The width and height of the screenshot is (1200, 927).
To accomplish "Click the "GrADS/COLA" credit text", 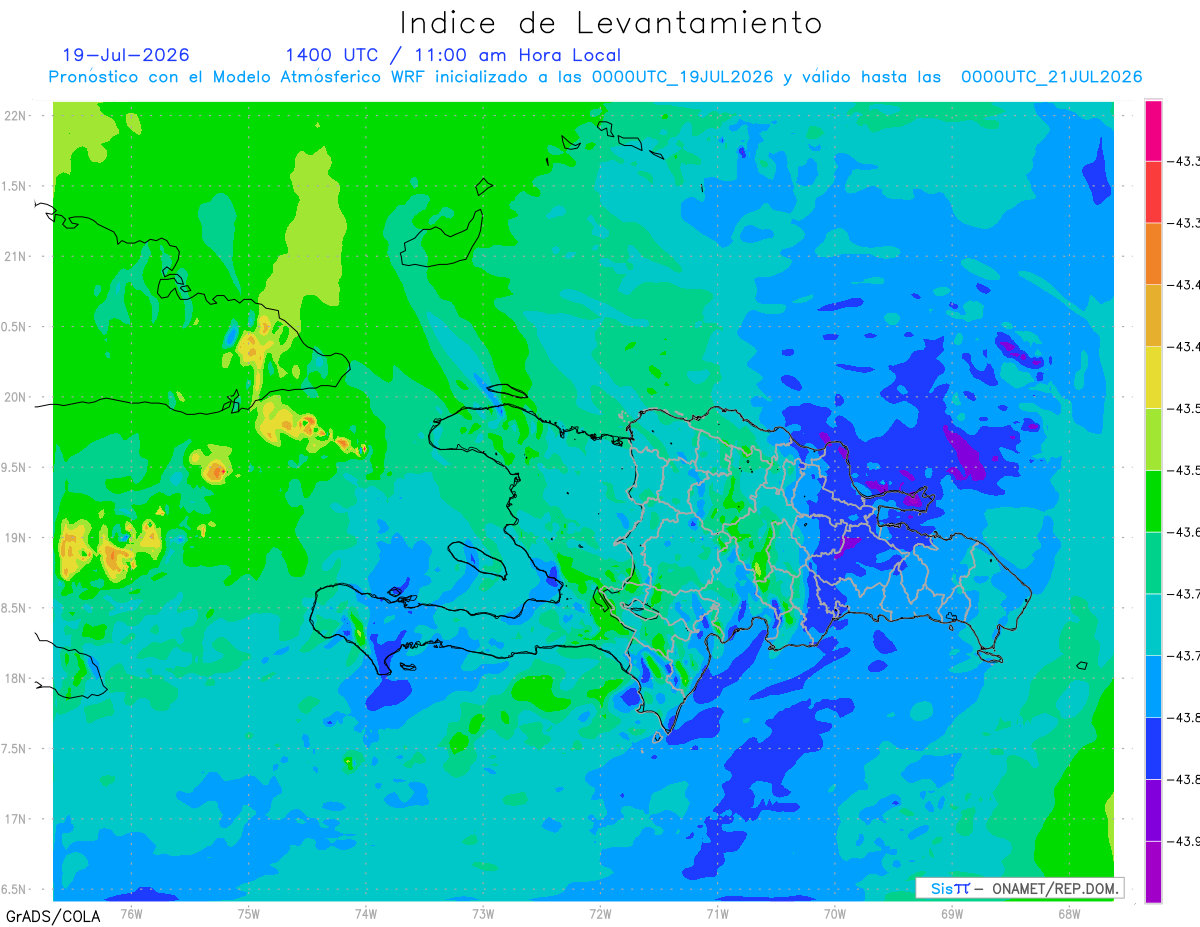I will (53, 916).
